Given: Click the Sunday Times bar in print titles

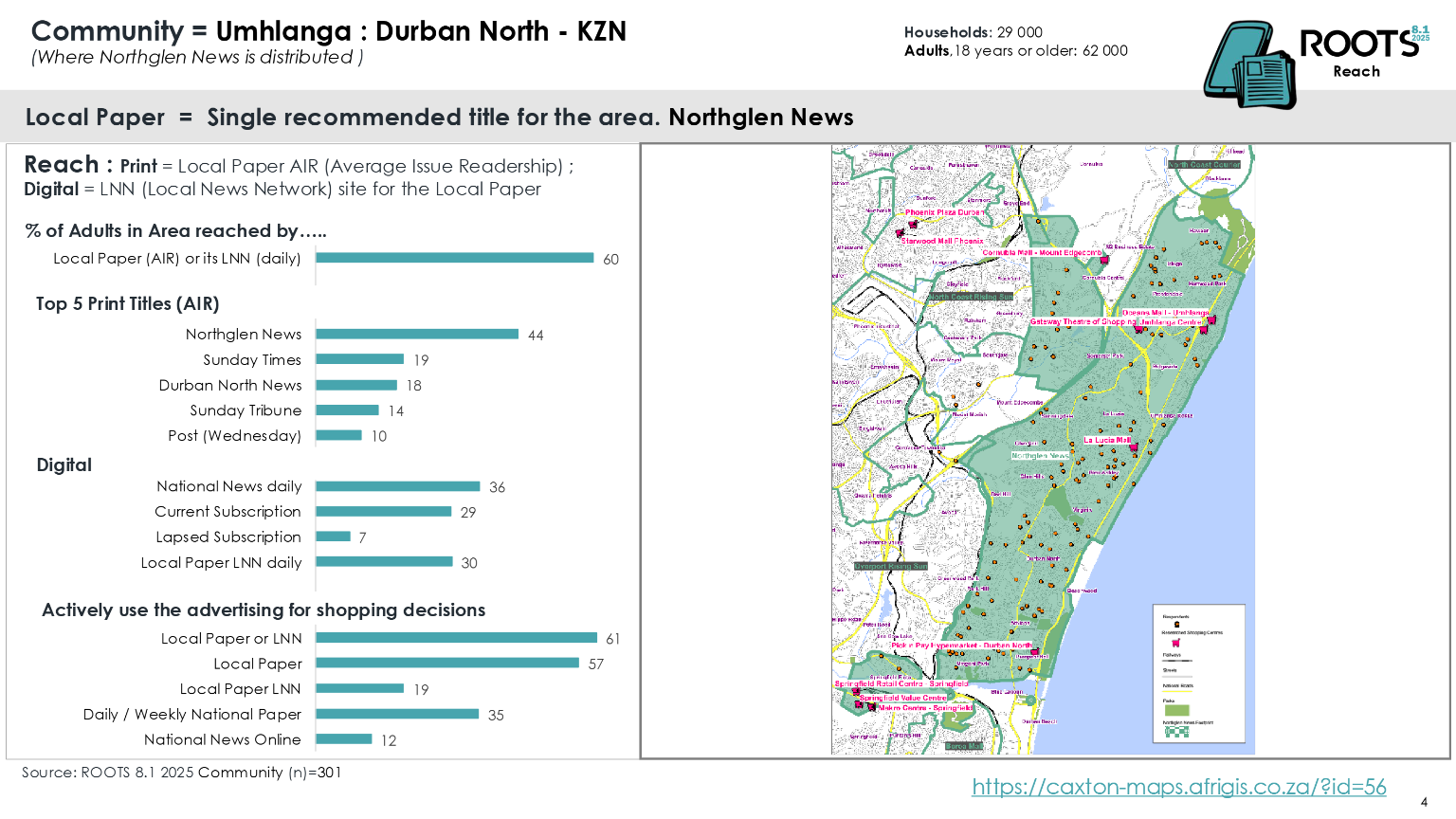Looking at the screenshot, I should (360, 359).
